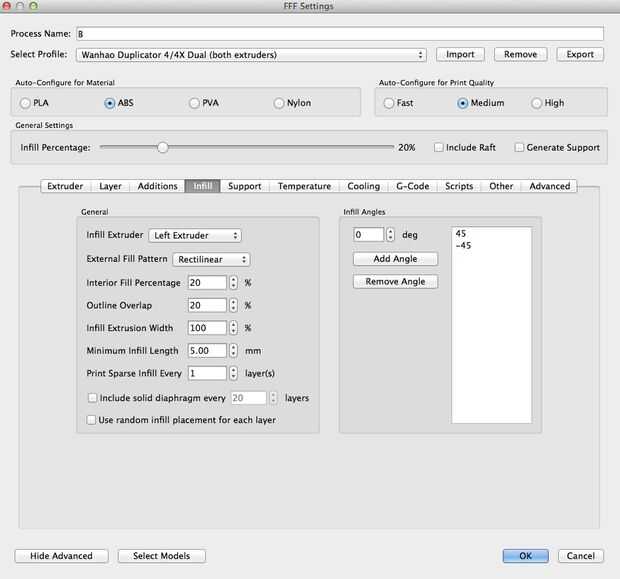Click the solid diaphragm layers count field
620x579 pixels.
click(249, 398)
